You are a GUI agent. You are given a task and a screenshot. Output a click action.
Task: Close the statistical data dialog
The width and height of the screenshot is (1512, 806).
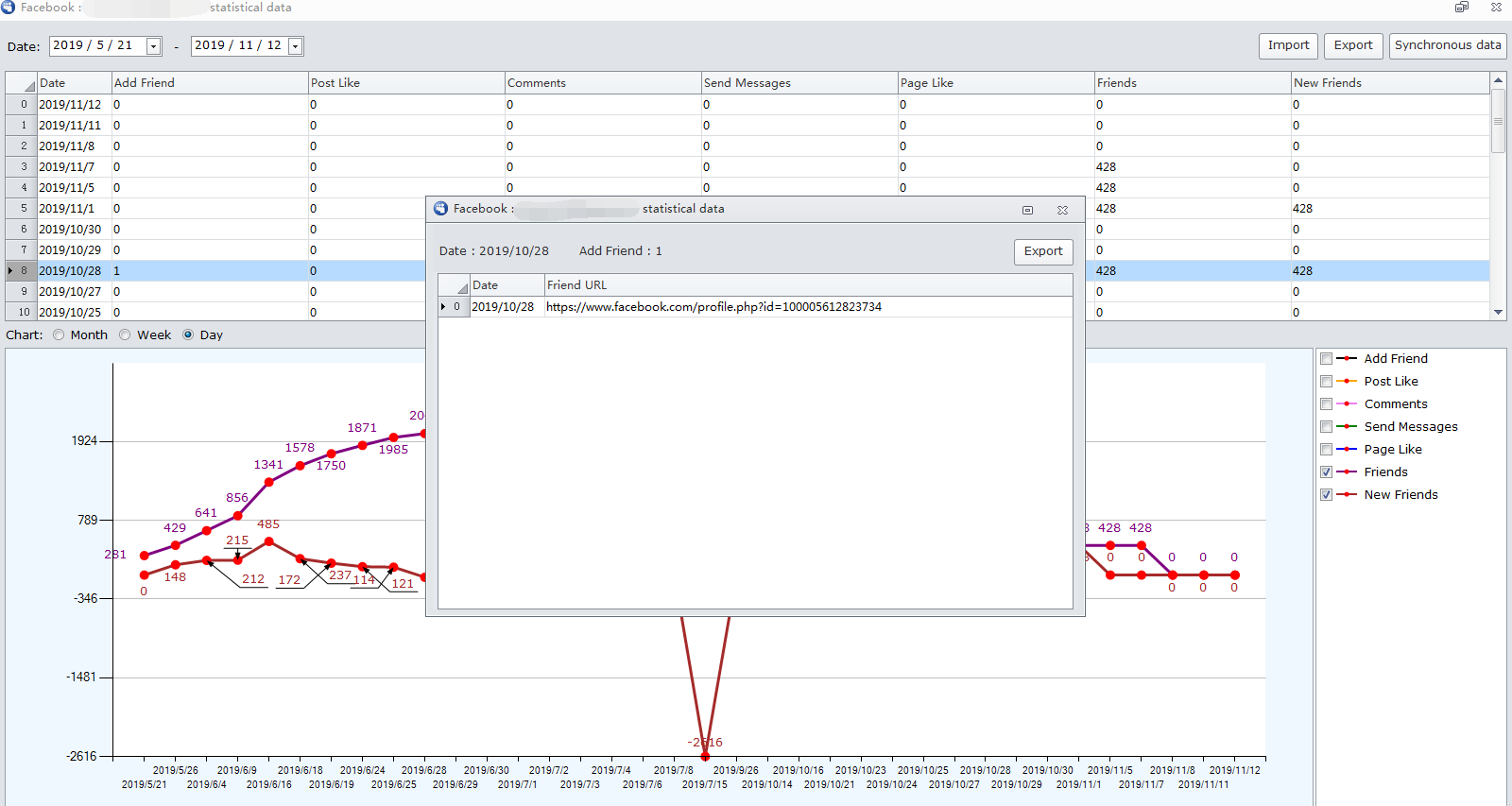point(1062,210)
